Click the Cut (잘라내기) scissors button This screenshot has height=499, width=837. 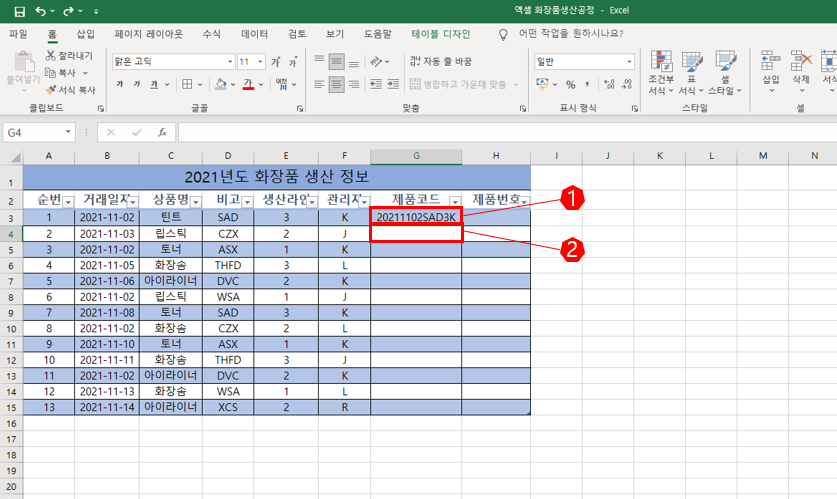coord(69,56)
